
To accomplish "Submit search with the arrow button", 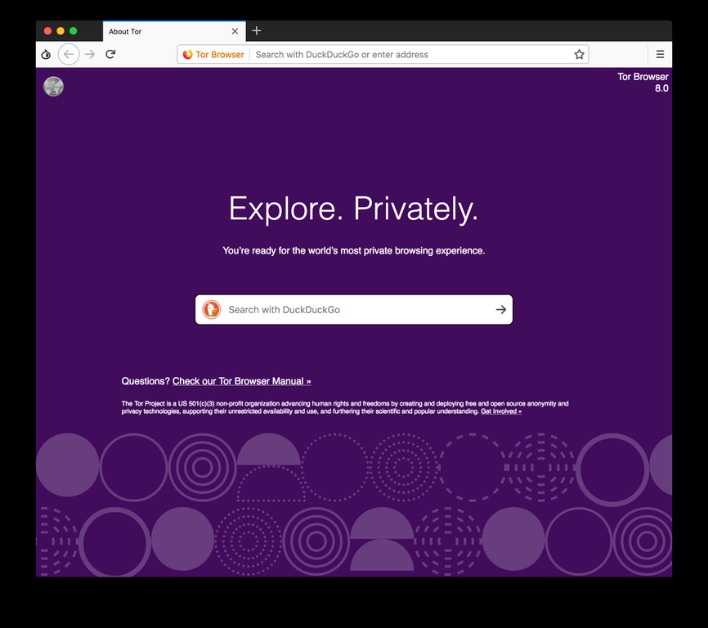I will click(500, 310).
